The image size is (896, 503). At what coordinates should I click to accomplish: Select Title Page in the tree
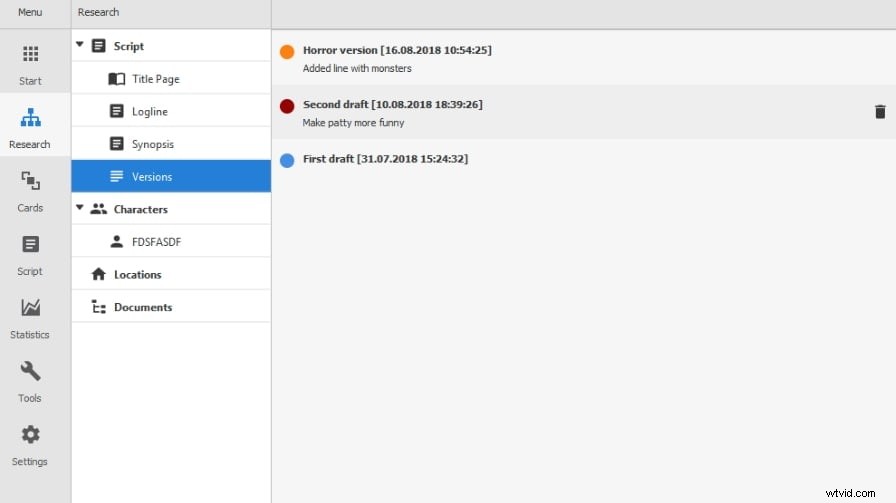click(x=171, y=78)
